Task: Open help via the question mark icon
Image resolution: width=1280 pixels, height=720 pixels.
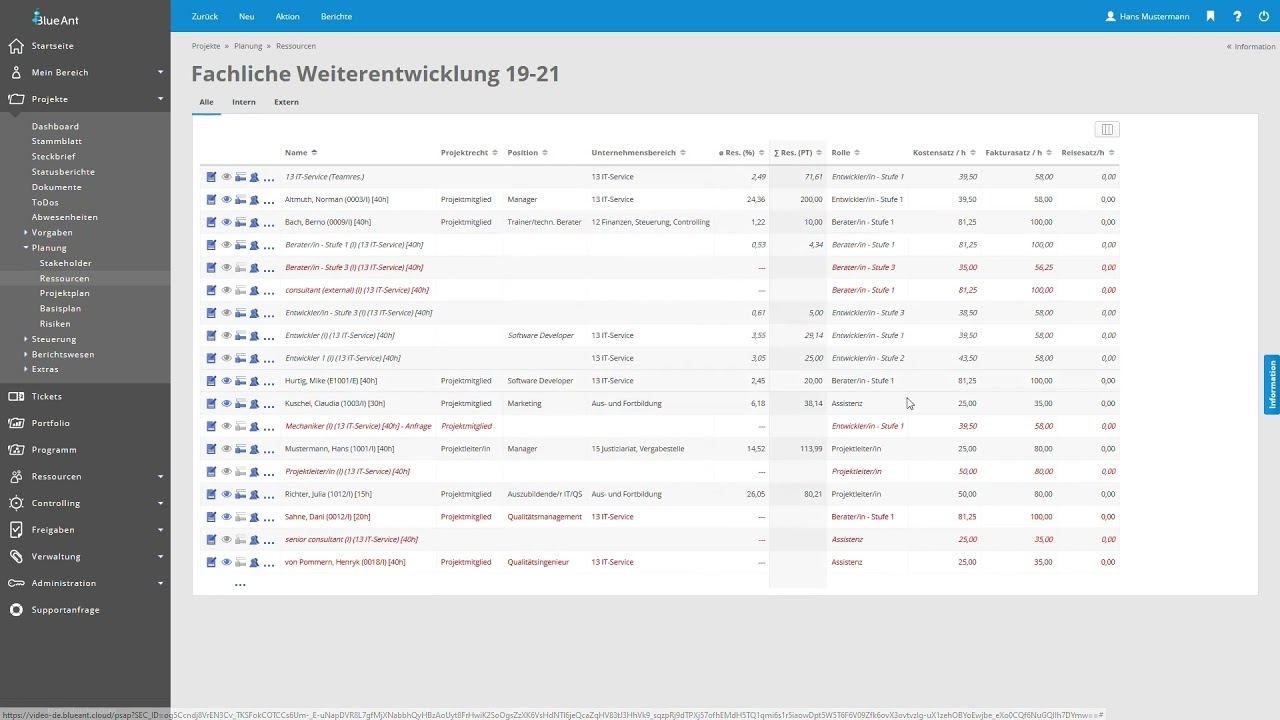Action: 1237,16
